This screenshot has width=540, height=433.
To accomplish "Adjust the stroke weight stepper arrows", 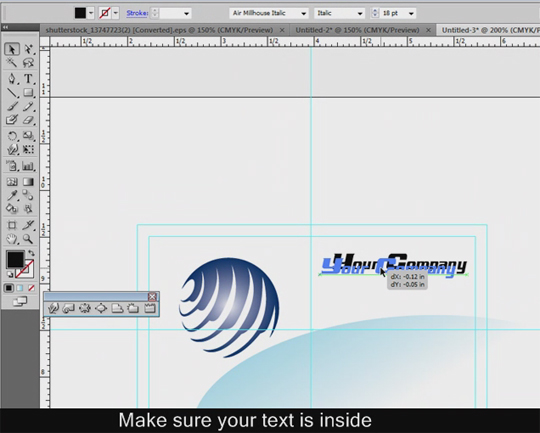I will pyautogui.click(x=155, y=13).
